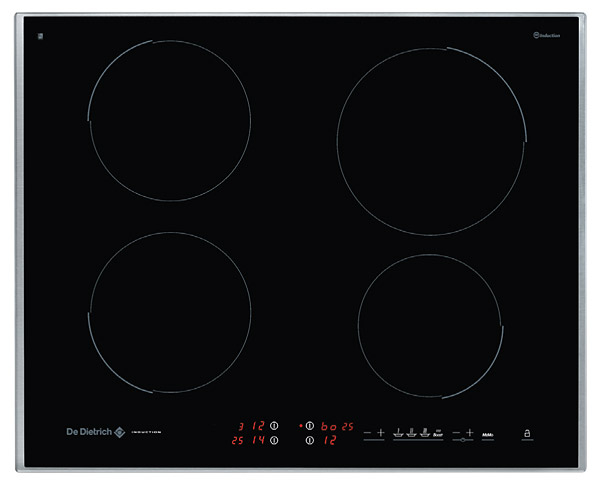
Task: Tap the red 'bo 25' display
Action: (x=337, y=426)
